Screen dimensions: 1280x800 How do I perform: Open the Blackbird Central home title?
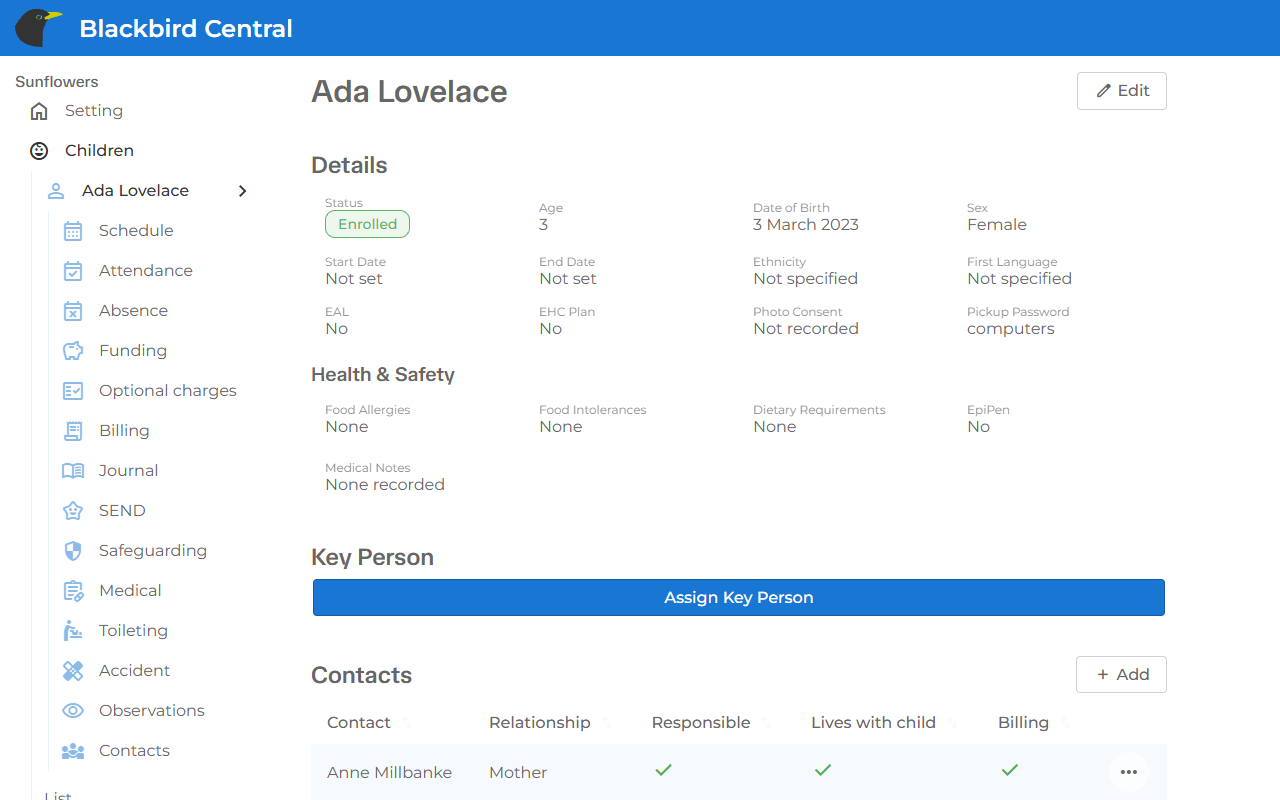coord(186,28)
